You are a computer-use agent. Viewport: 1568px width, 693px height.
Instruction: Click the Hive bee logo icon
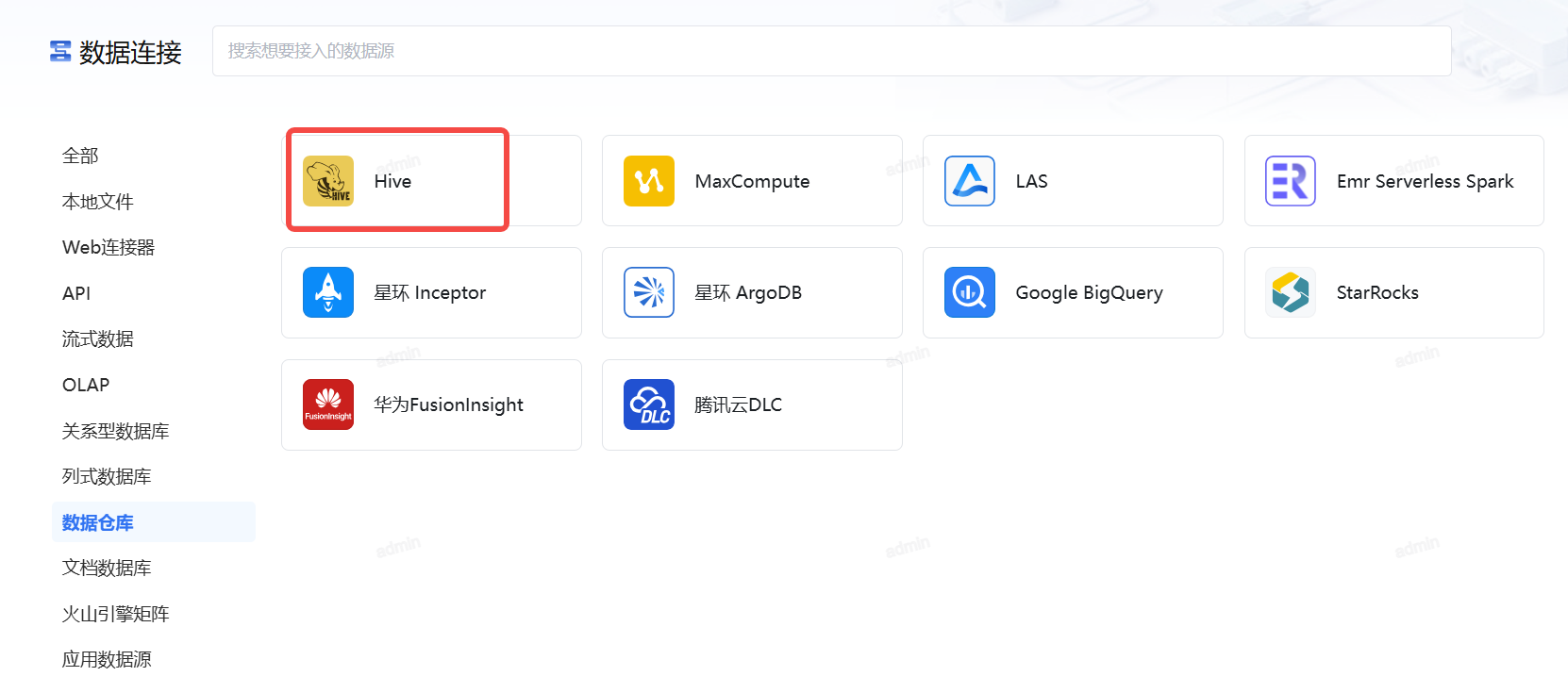(x=328, y=181)
